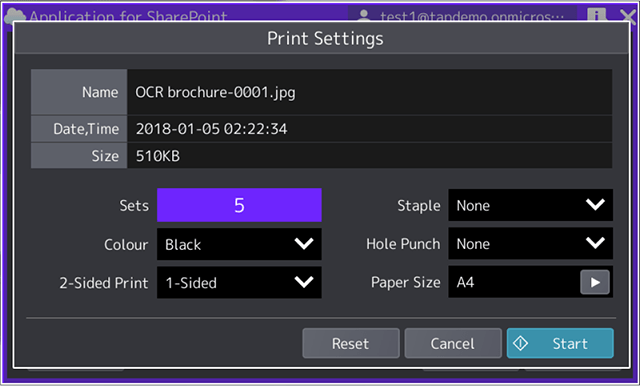
Task: Click the cloud app icon in header
Action: click(x=15, y=16)
